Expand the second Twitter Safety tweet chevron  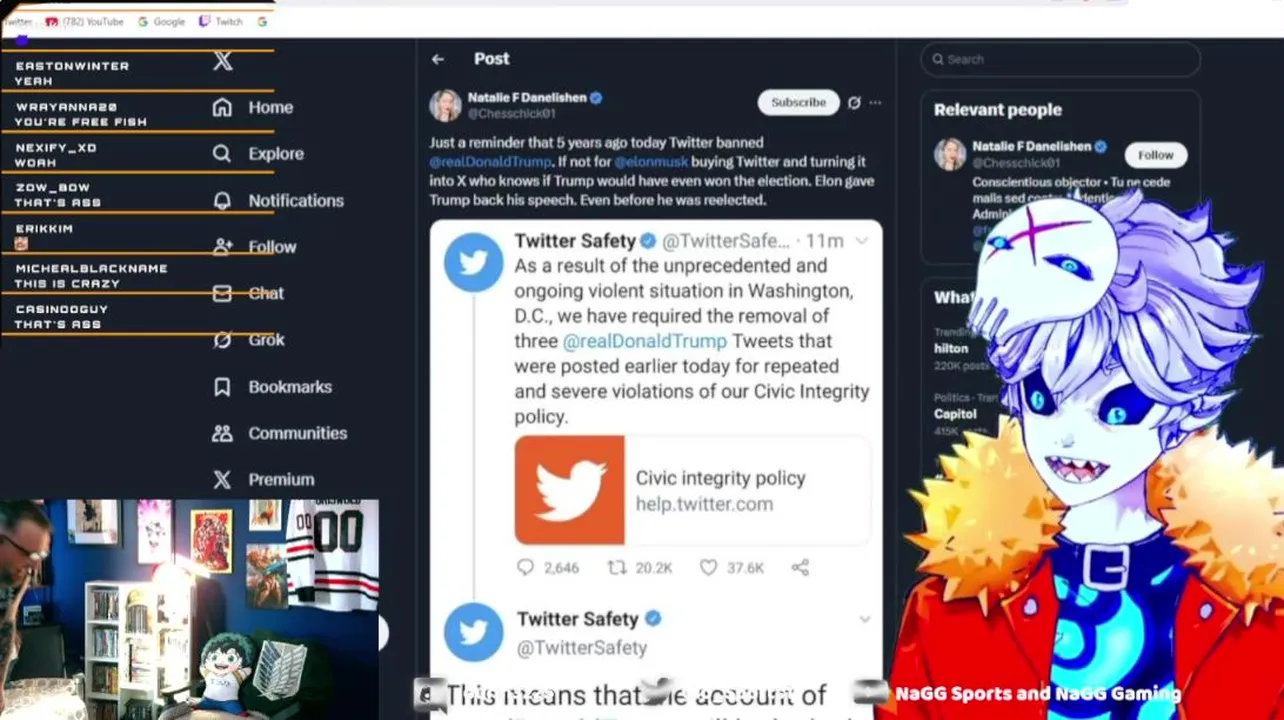pyautogui.click(x=865, y=619)
